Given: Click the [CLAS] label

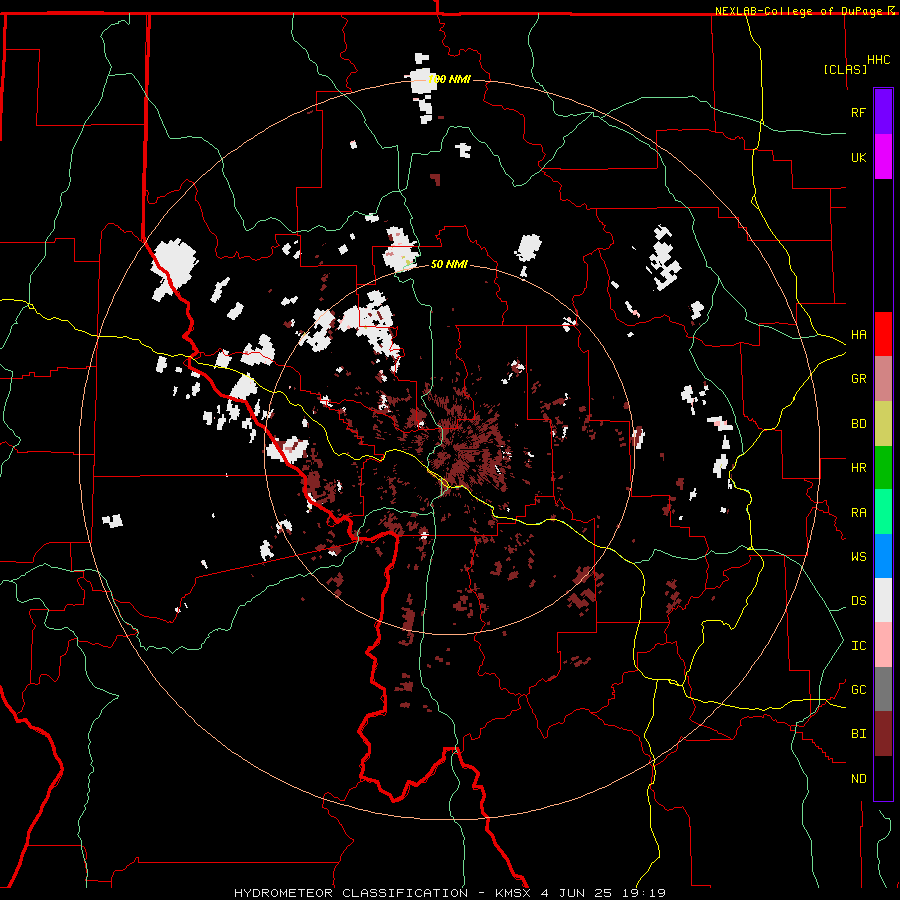Looking at the screenshot, I should [845, 70].
